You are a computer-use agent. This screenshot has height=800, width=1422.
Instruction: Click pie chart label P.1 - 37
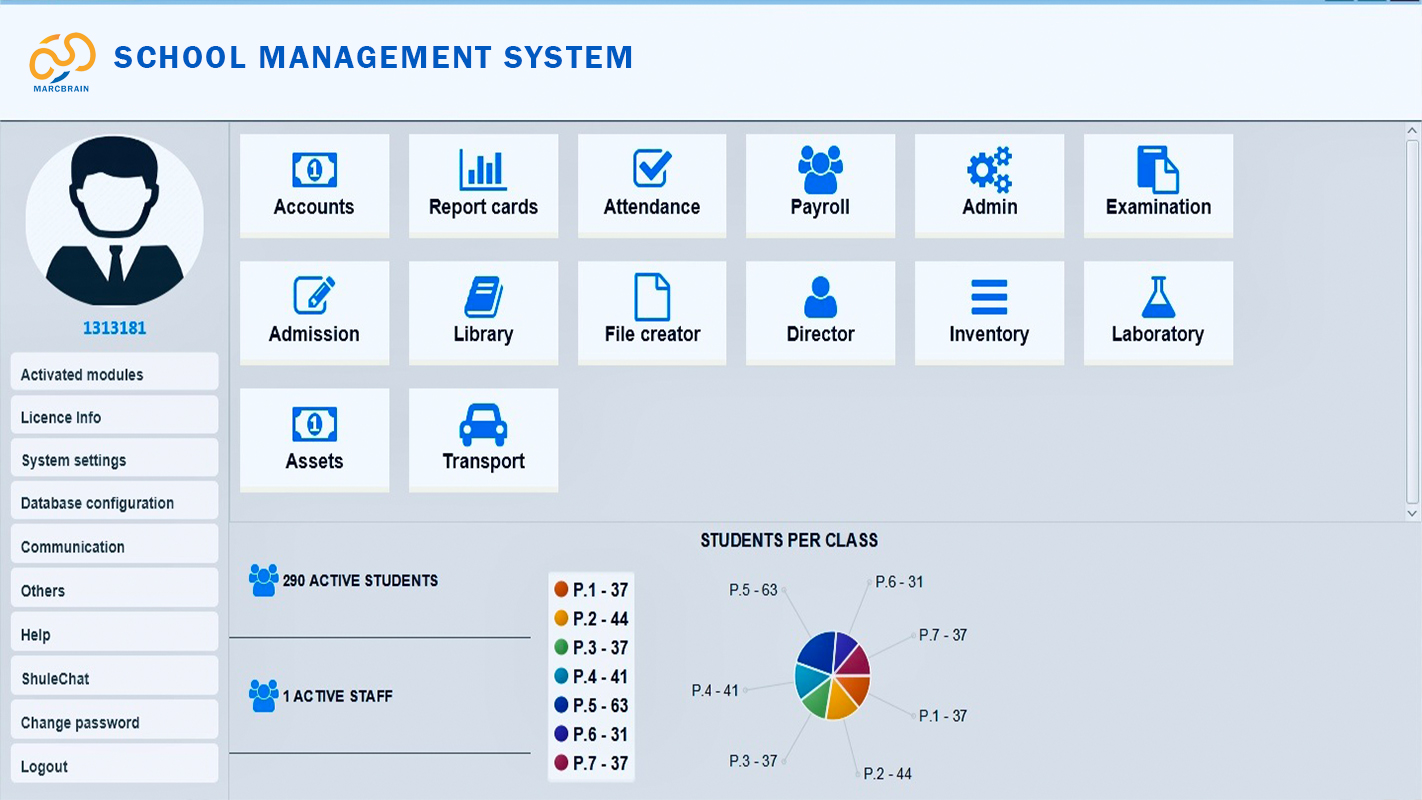(943, 716)
